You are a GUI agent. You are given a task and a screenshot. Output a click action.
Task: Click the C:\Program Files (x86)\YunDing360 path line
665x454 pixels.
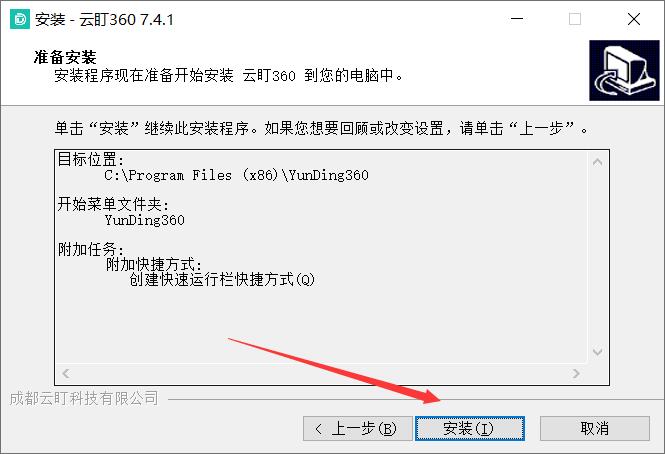click(x=236, y=175)
